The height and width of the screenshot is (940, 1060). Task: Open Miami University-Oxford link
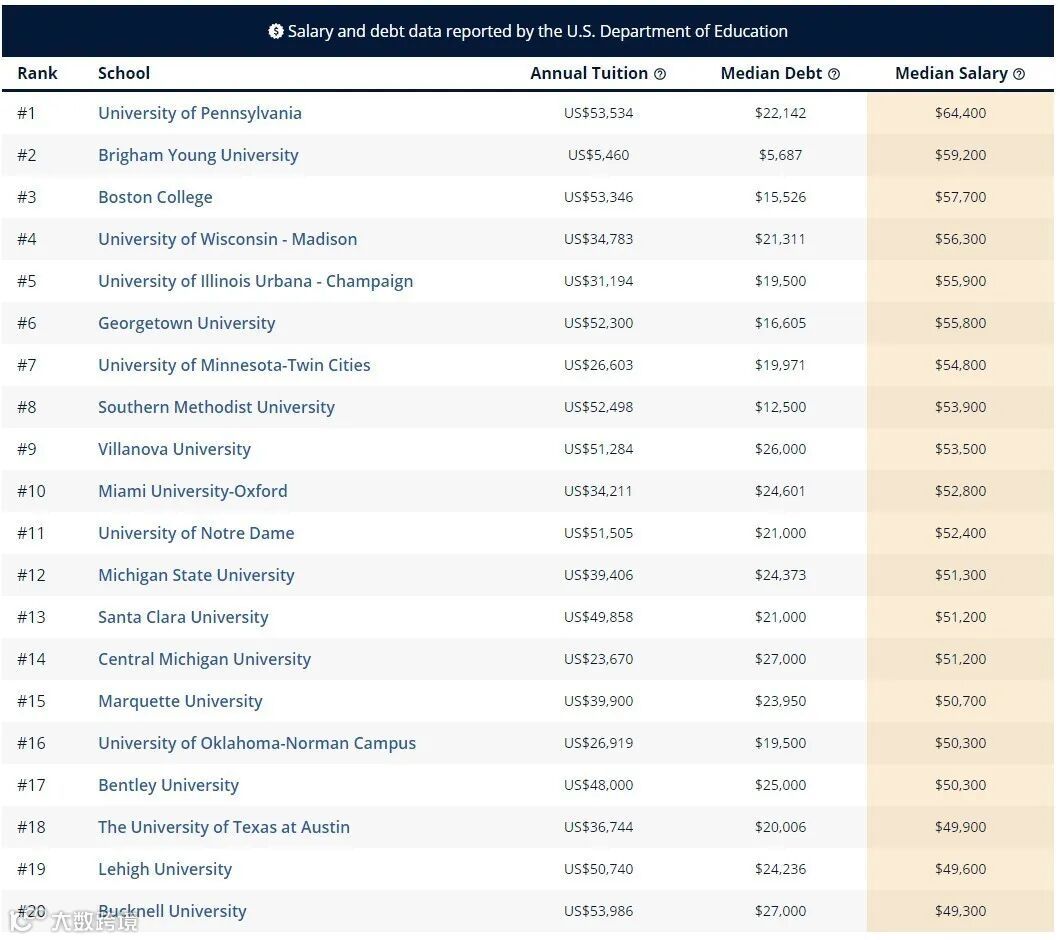pyautogui.click(x=193, y=490)
